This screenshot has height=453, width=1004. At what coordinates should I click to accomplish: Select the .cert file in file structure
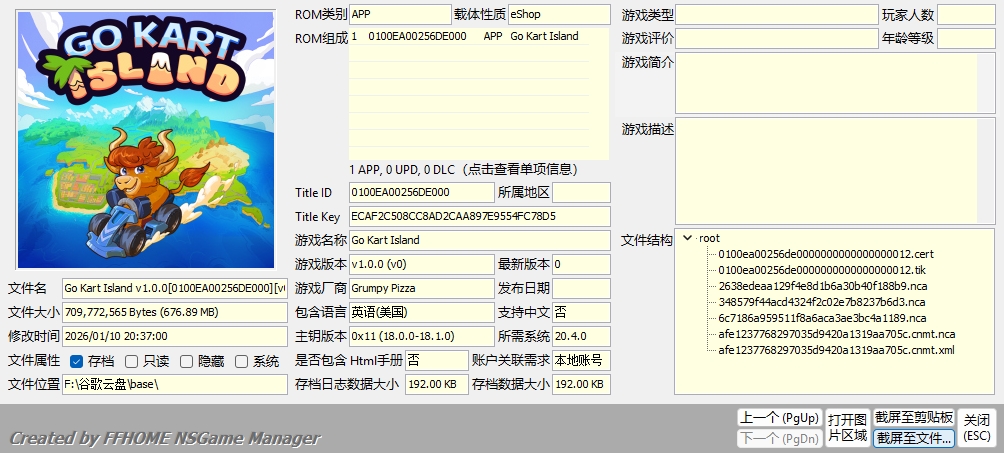click(825, 254)
